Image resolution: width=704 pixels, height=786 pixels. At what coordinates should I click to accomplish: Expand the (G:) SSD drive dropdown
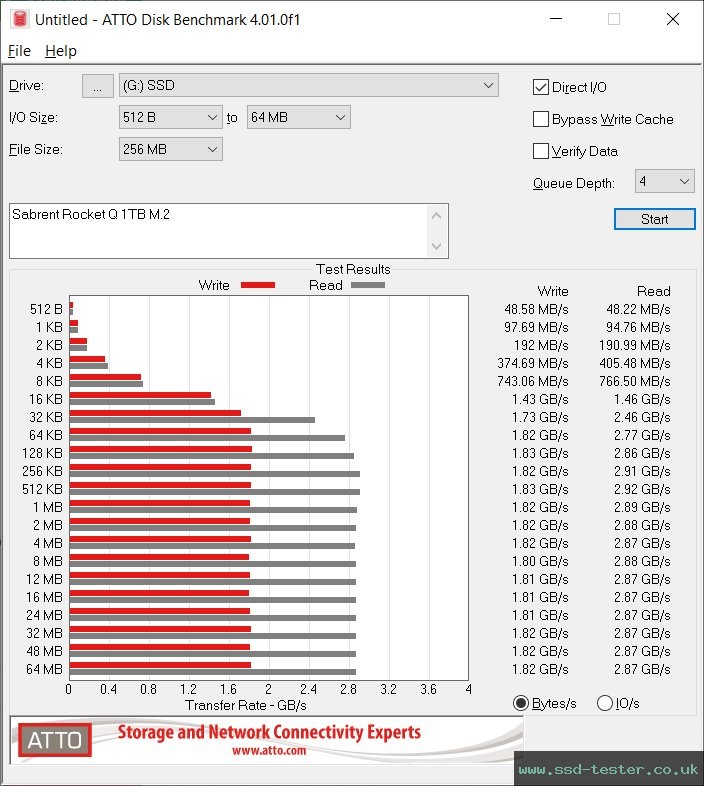pos(308,85)
